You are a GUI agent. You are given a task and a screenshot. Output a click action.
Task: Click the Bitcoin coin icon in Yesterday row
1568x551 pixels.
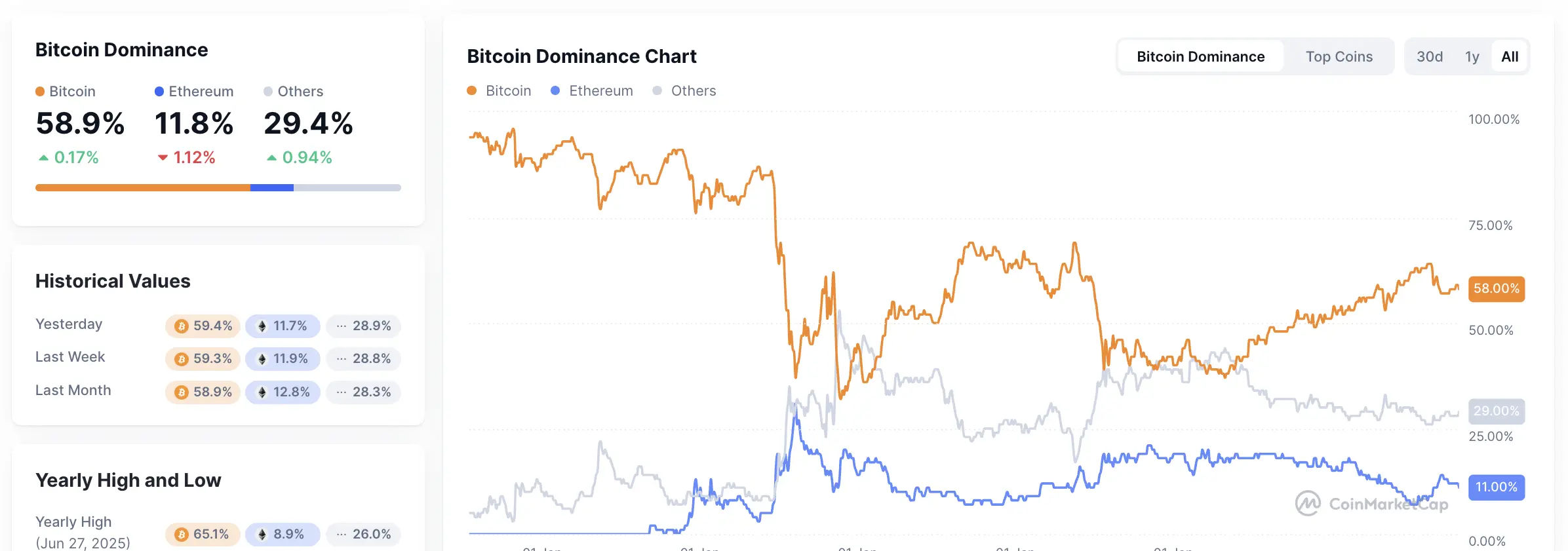[x=182, y=326]
